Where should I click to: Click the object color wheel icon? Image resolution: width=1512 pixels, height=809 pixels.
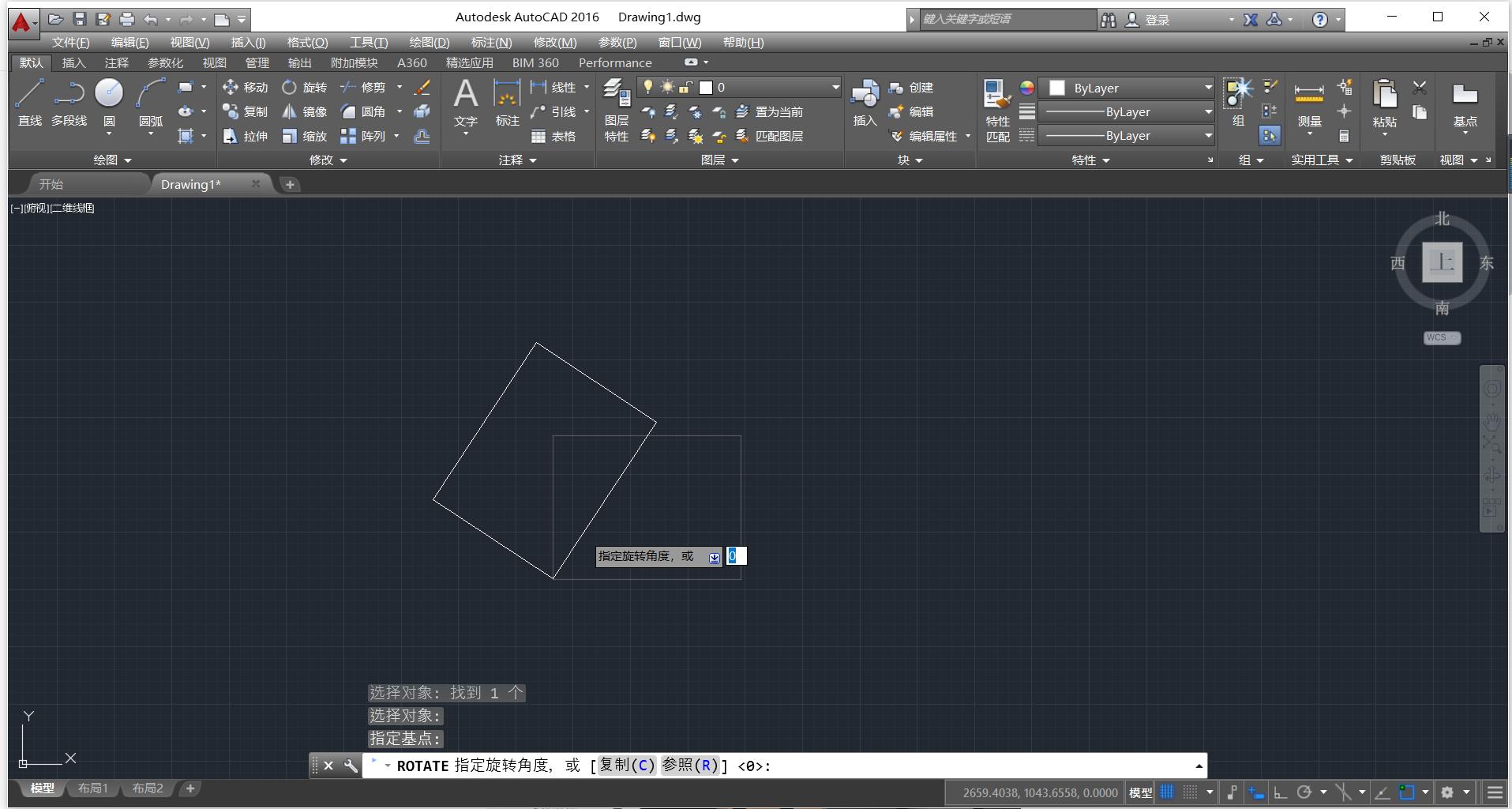pyautogui.click(x=1026, y=88)
